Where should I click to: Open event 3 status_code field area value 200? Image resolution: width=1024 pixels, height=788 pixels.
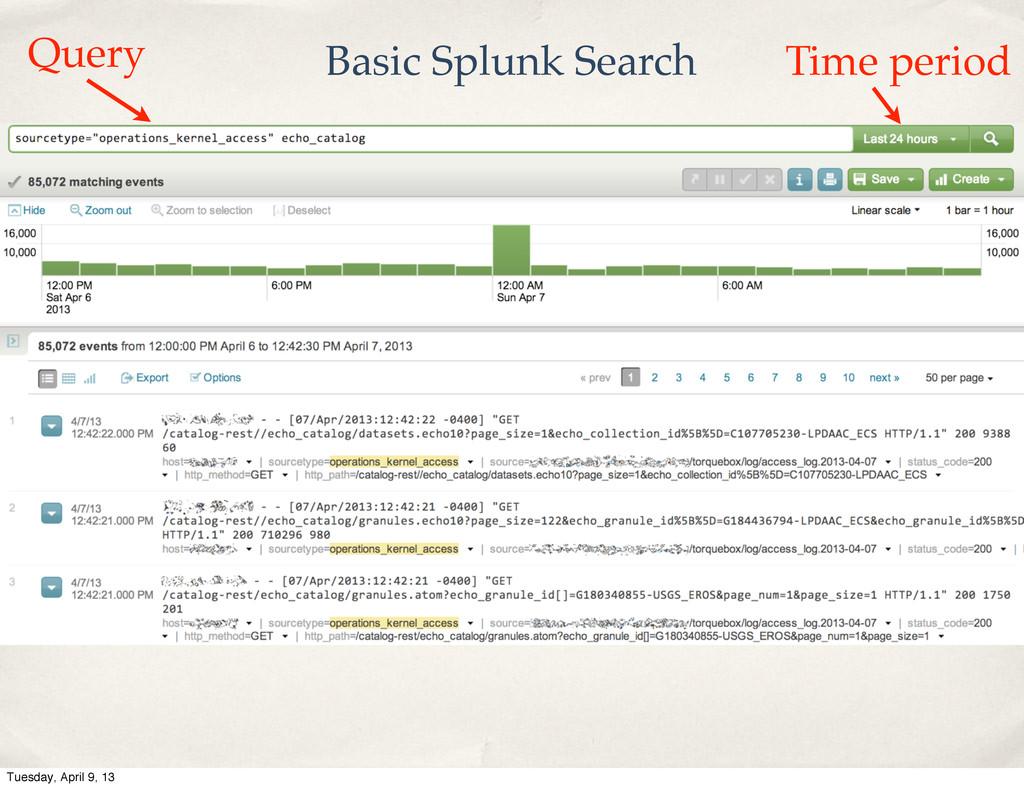pos(982,623)
